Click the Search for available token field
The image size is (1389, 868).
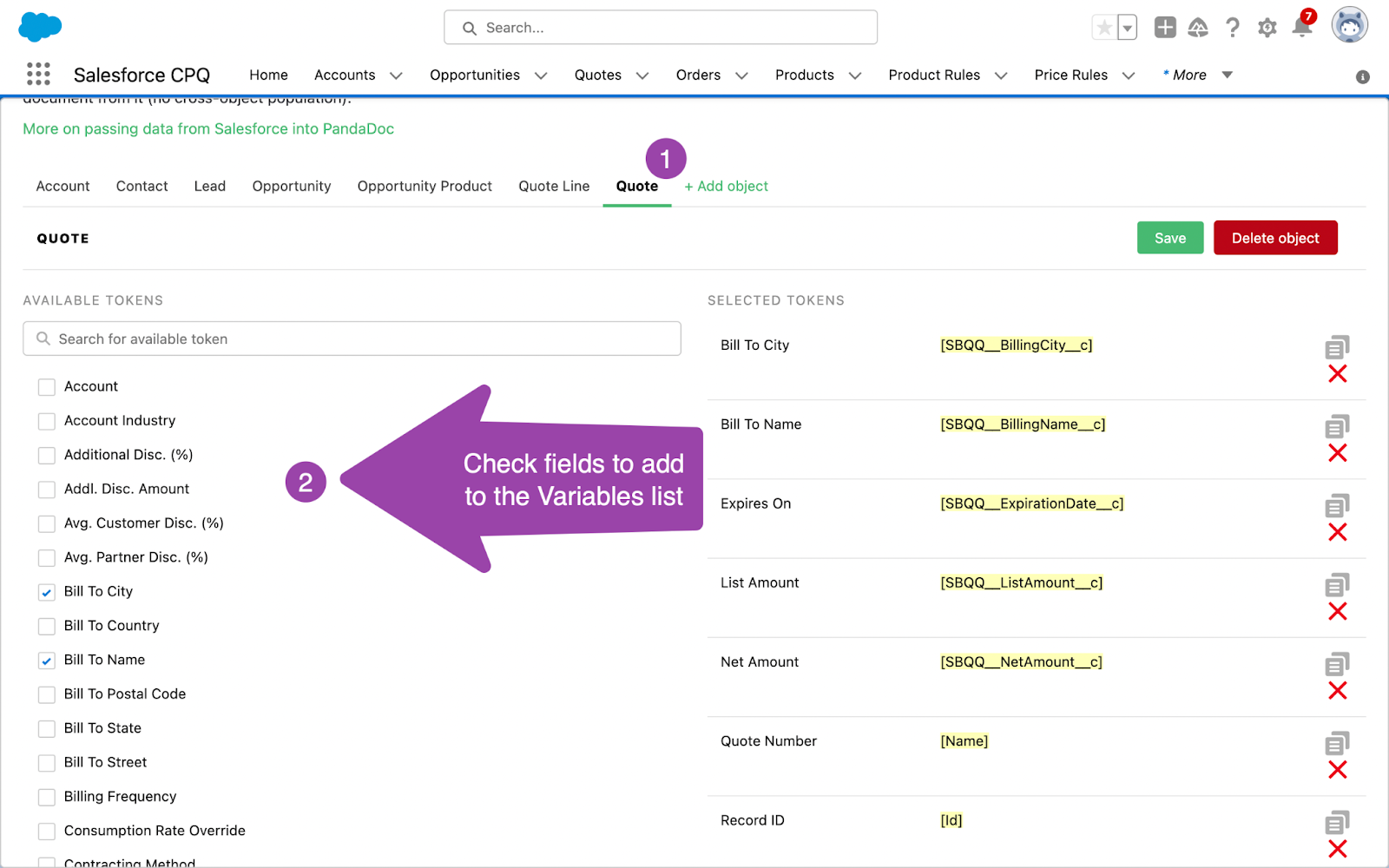352,339
